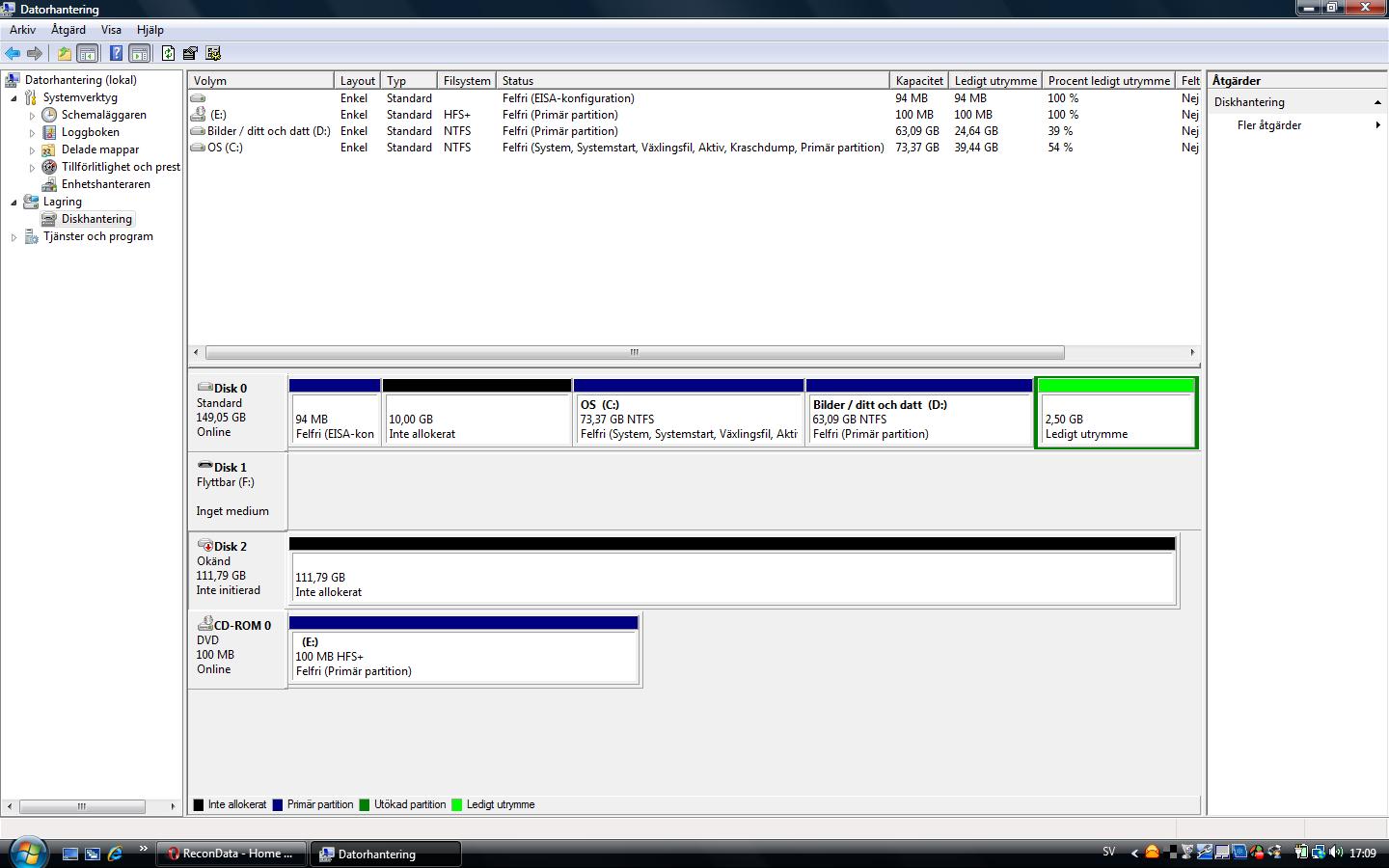Click the Windows Start orb

tap(28, 853)
